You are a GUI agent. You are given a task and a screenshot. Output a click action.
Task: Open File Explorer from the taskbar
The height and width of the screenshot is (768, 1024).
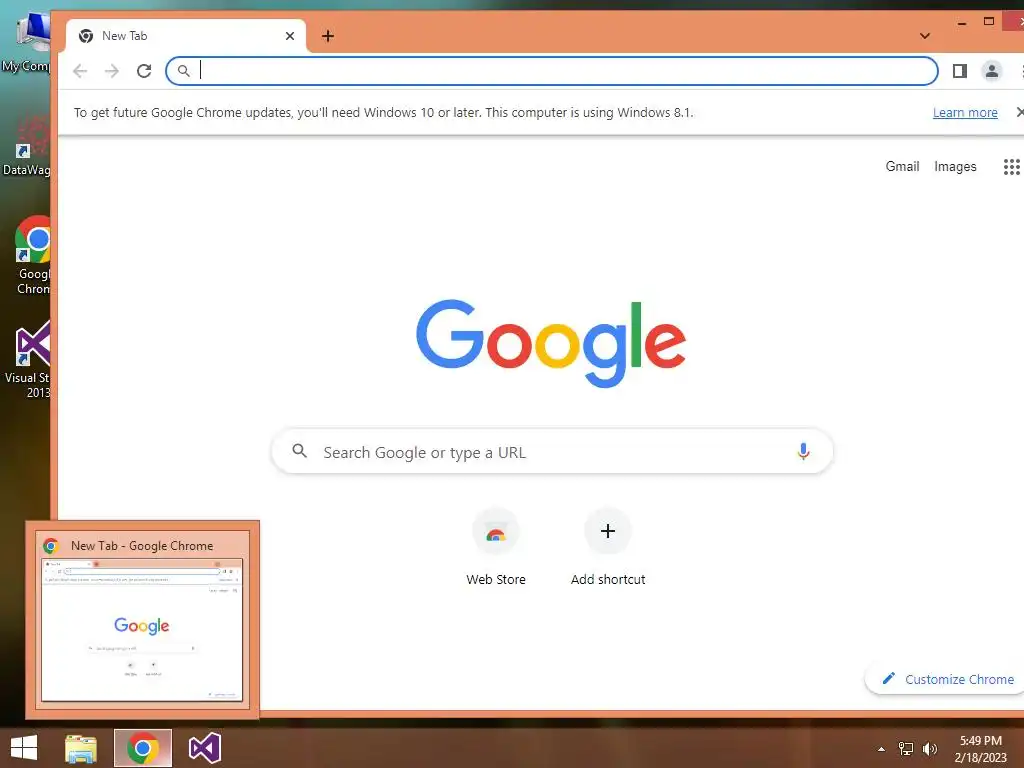tap(81, 748)
